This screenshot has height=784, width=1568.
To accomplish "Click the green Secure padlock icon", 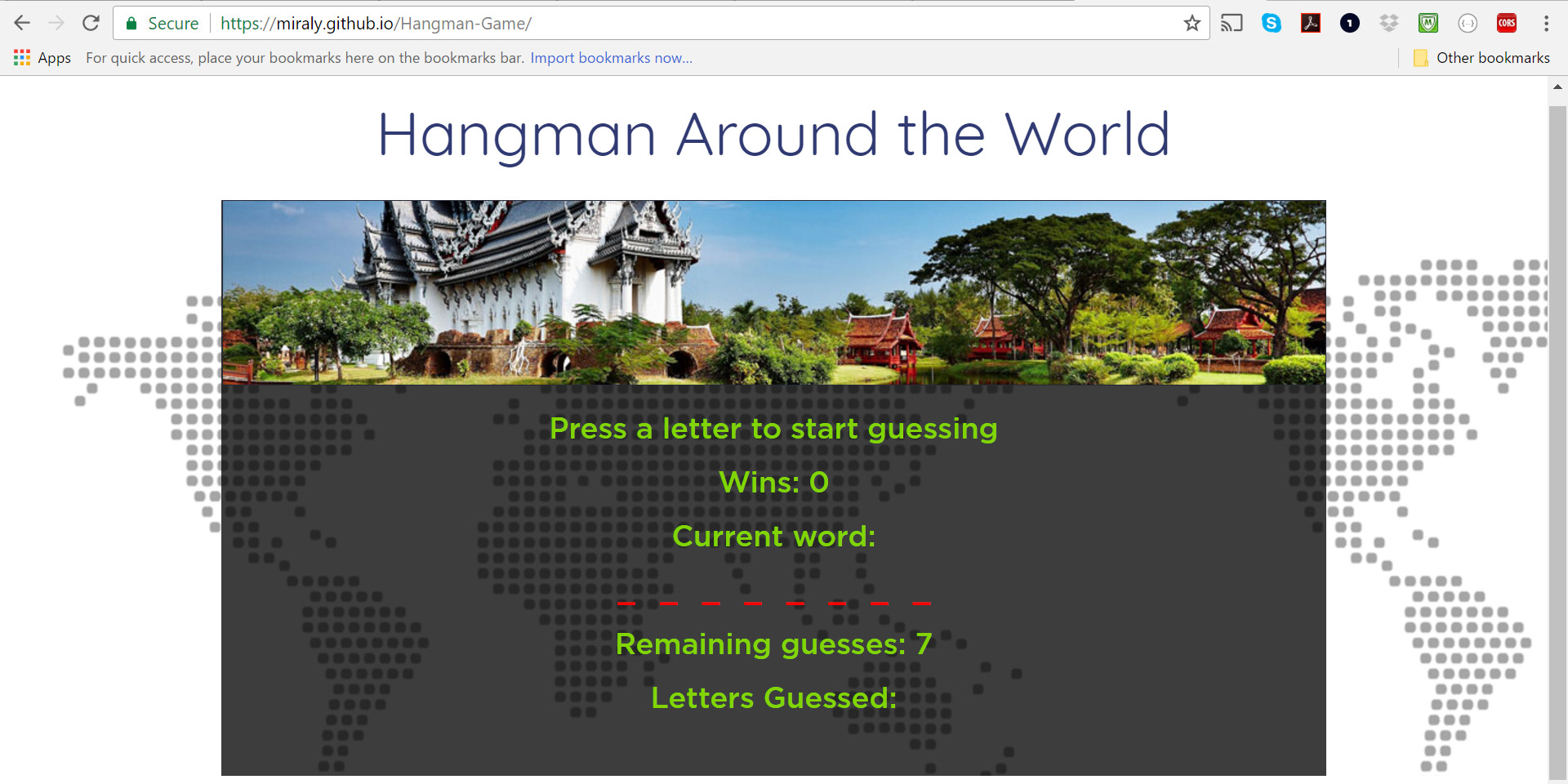I will click(x=131, y=24).
